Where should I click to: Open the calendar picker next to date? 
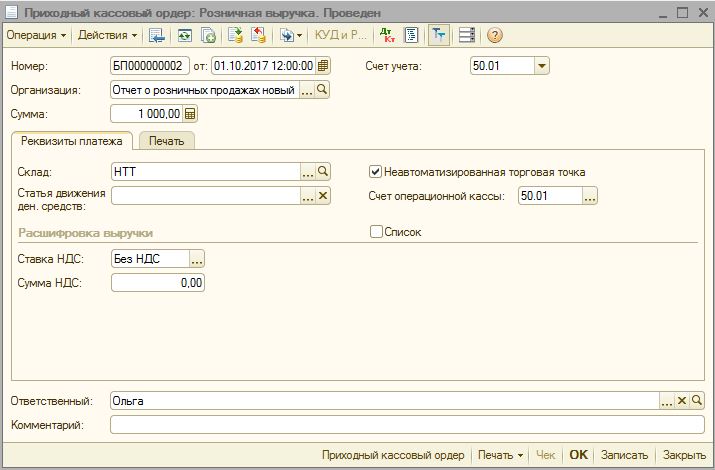pyautogui.click(x=323, y=67)
